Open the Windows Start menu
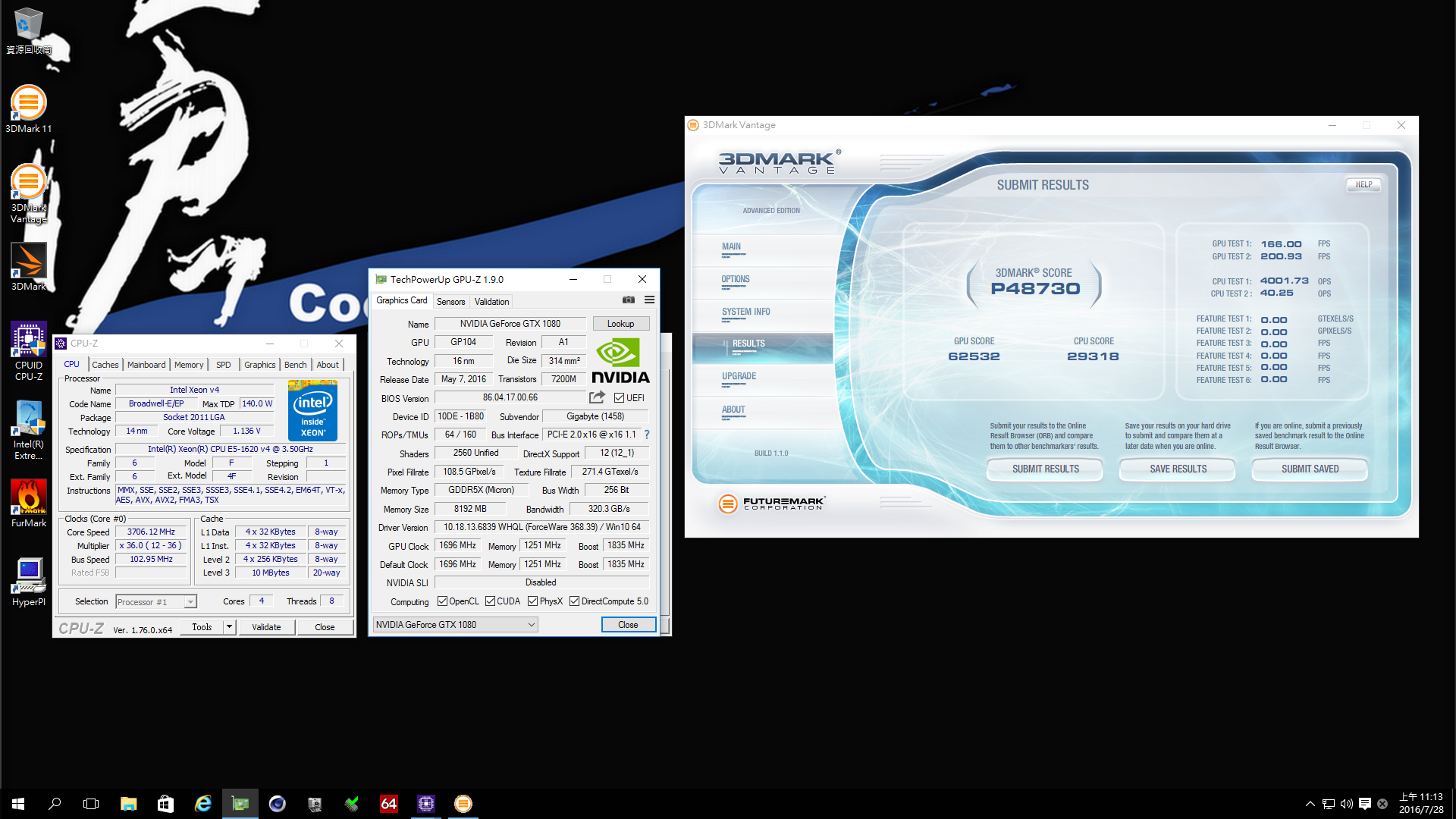 [18, 804]
